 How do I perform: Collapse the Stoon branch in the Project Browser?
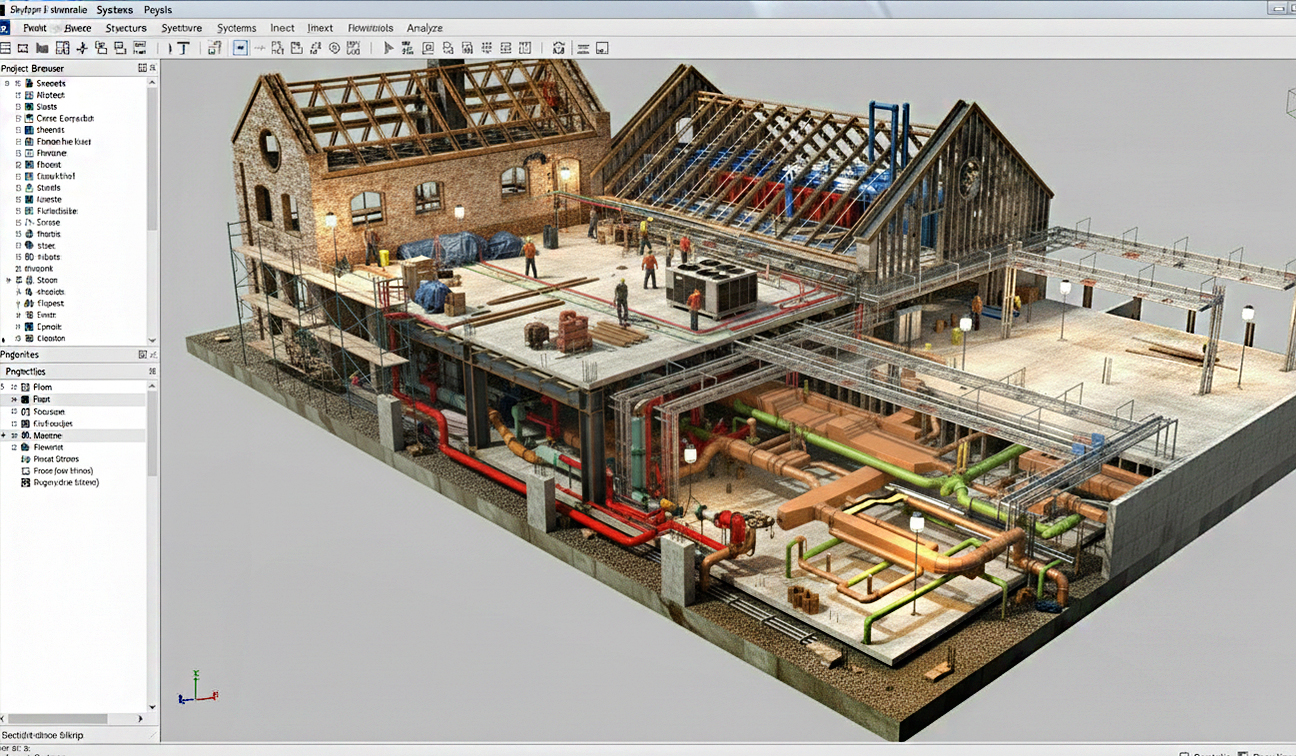[8, 280]
